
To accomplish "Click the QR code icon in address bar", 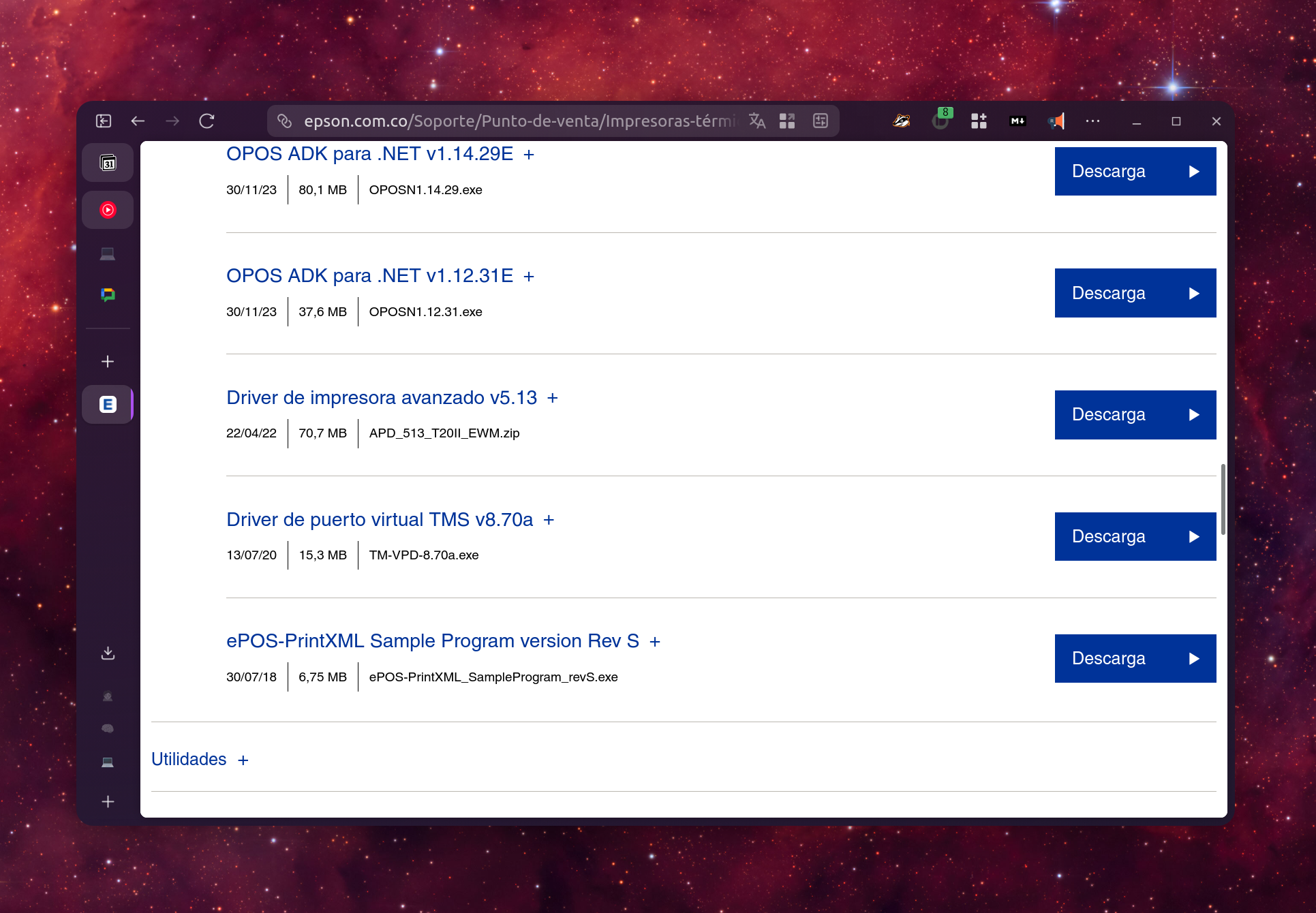I will point(787,121).
